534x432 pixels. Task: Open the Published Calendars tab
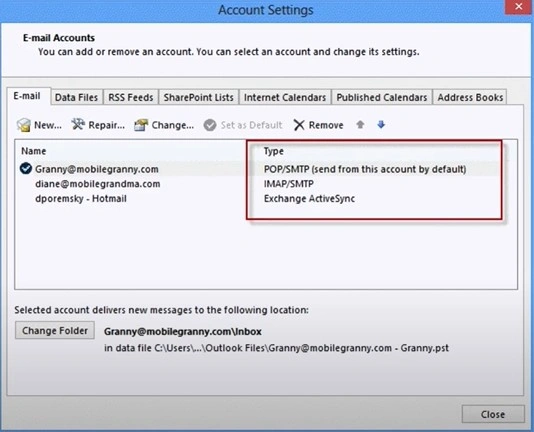382,97
